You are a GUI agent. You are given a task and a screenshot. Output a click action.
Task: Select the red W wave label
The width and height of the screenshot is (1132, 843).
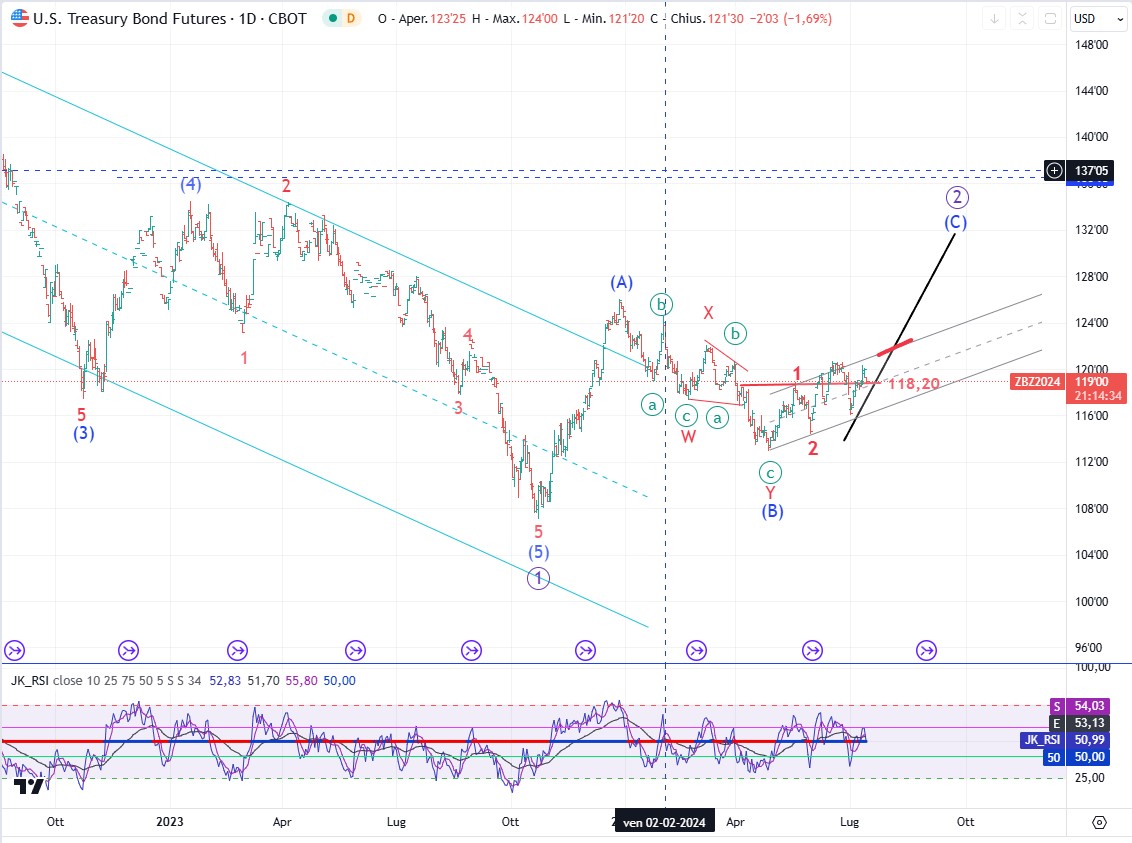click(x=689, y=437)
